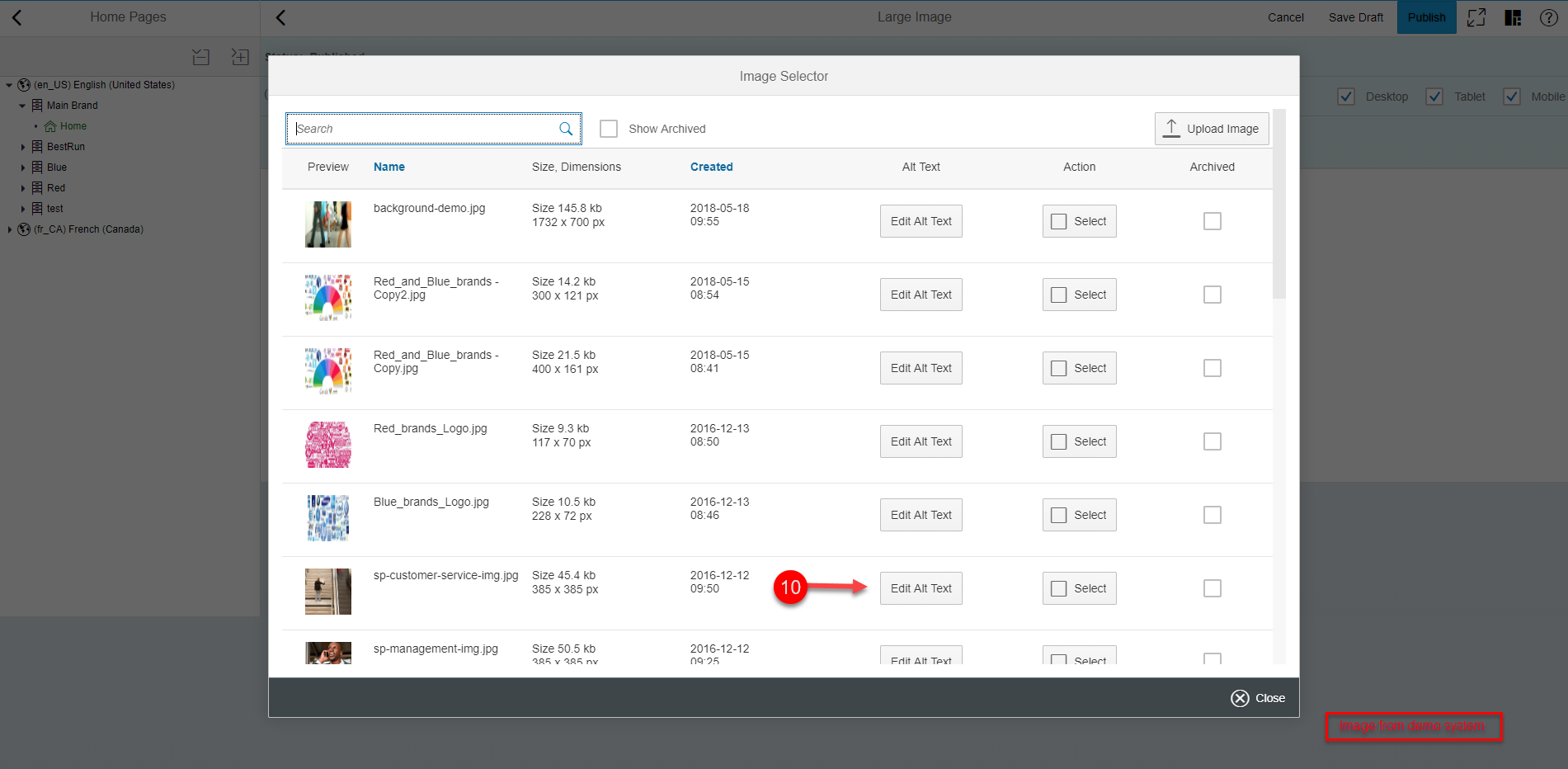The width and height of the screenshot is (1568, 769).
Task: Open fullscreen expand icon in top bar
Action: tap(1476, 17)
